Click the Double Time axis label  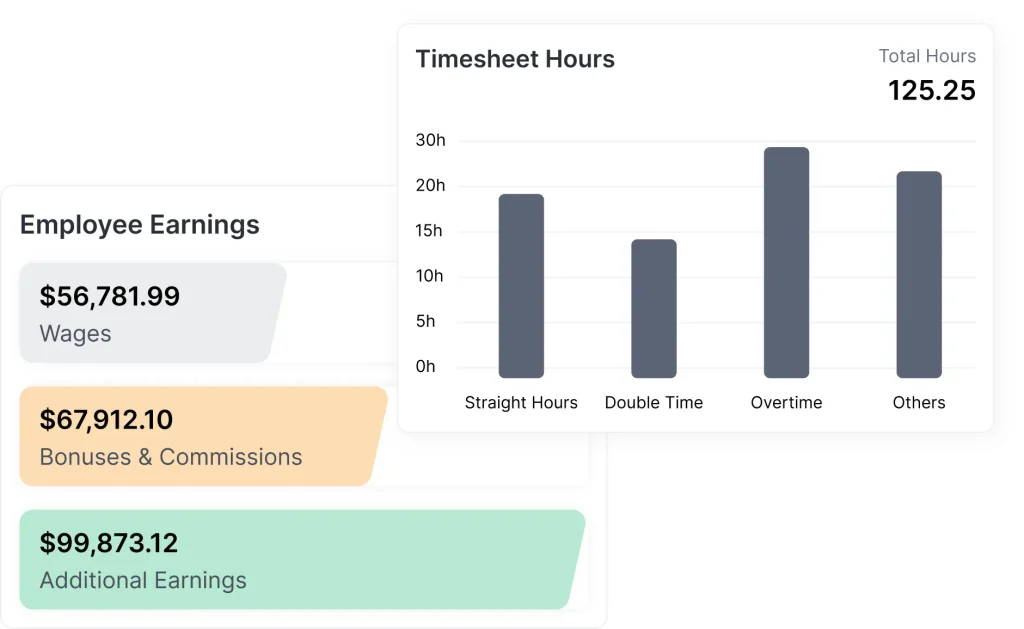[654, 402]
